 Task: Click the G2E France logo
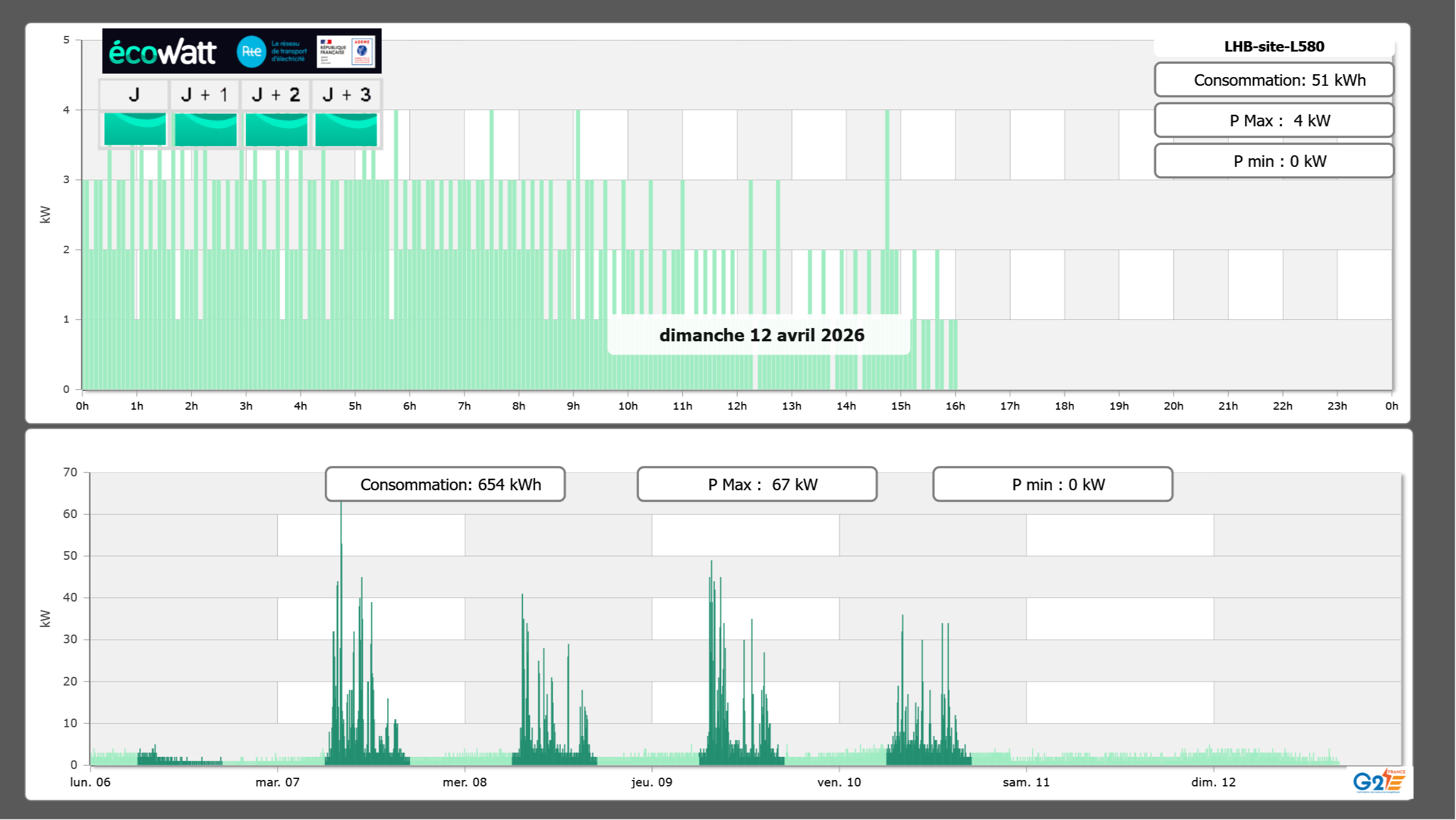click(1379, 781)
